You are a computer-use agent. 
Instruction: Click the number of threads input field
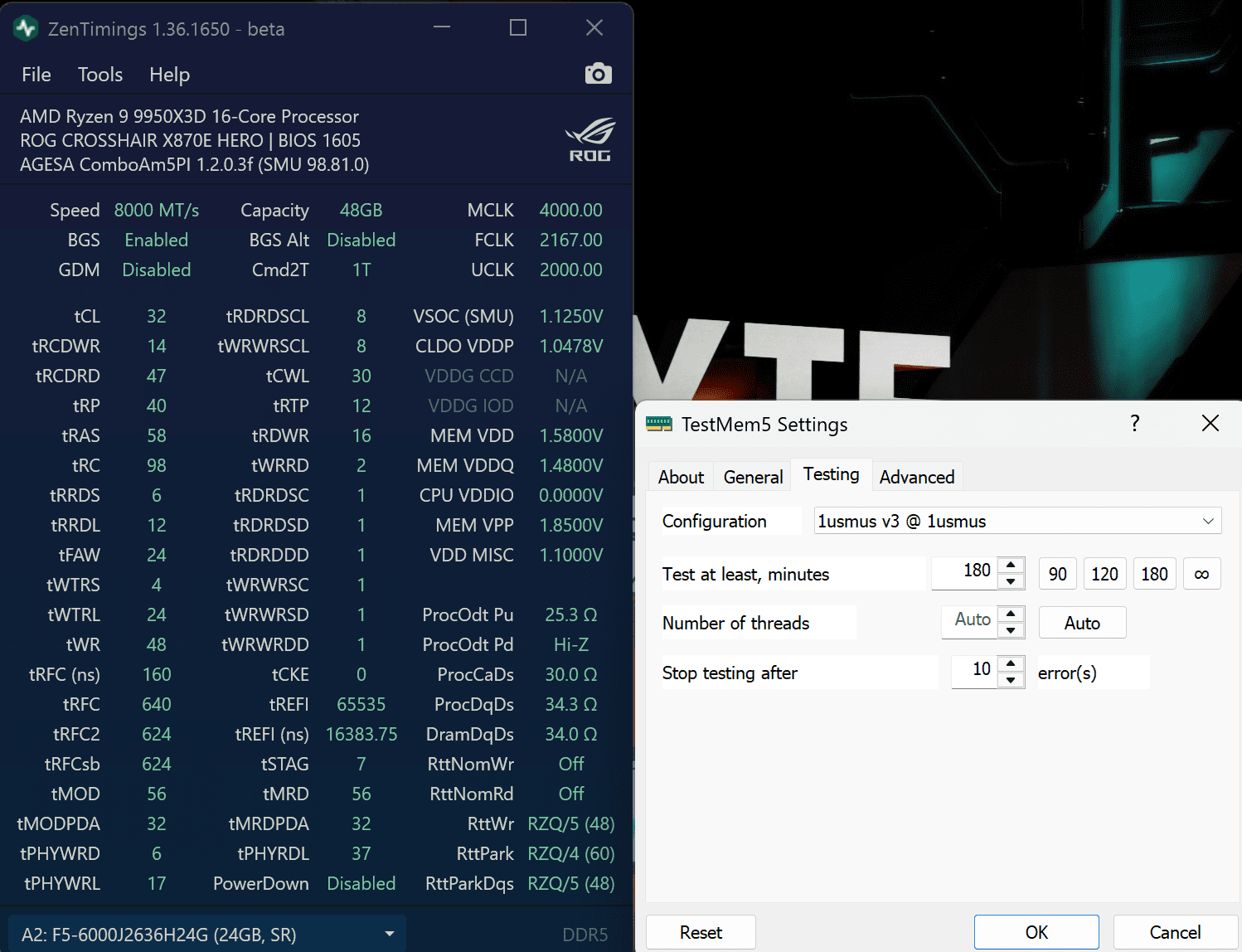969,622
